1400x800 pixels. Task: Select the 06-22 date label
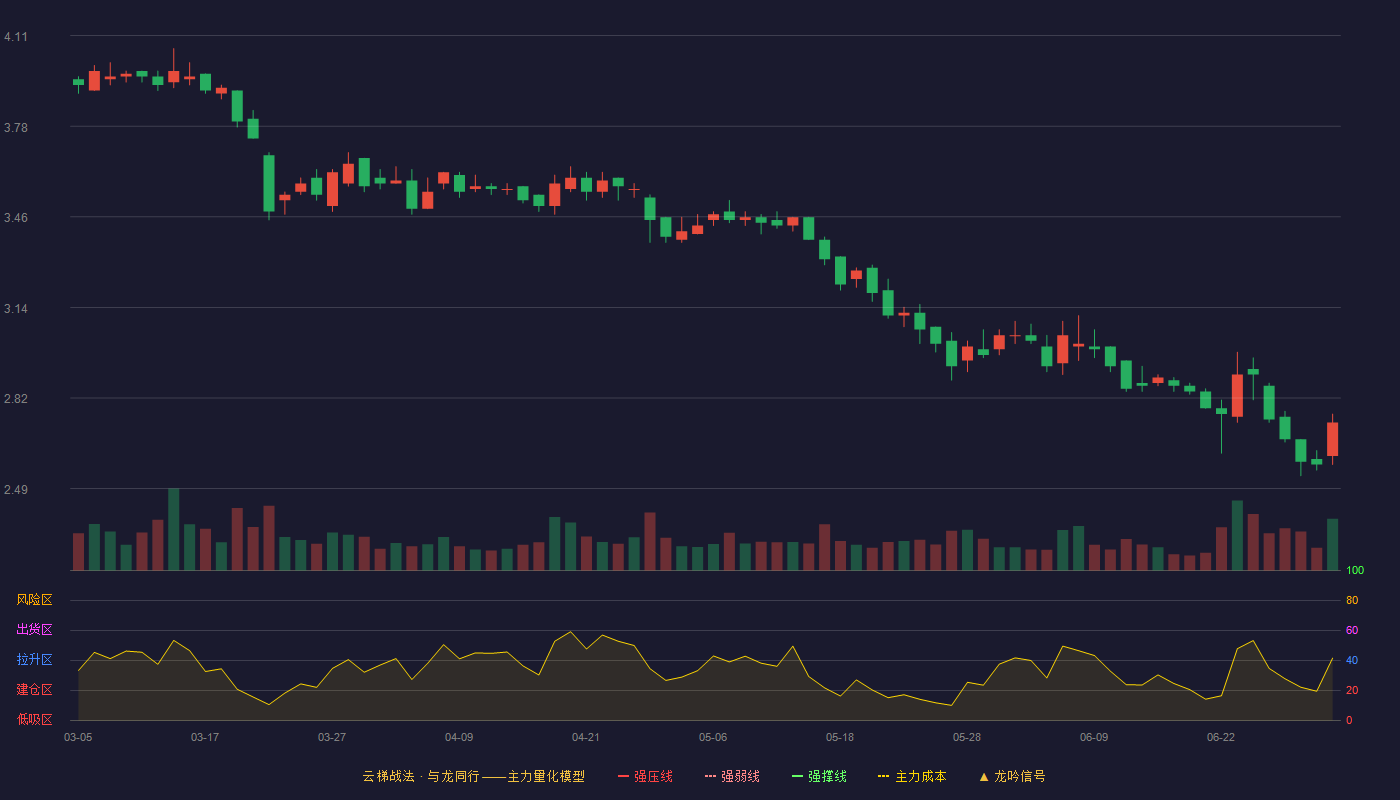click(1221, 737)
